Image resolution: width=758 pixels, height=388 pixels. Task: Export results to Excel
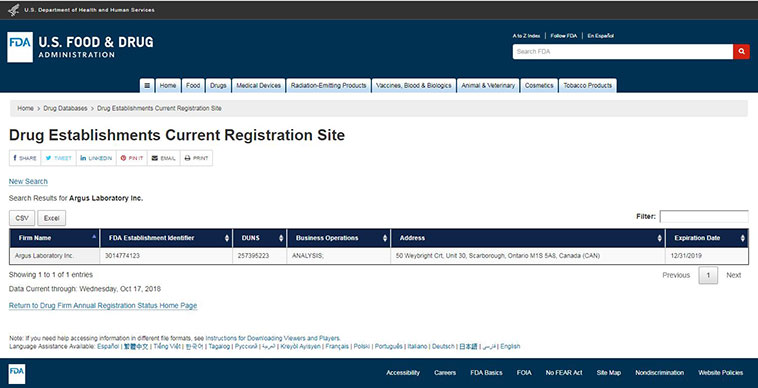pyautogui.click(x=52, y=218)
